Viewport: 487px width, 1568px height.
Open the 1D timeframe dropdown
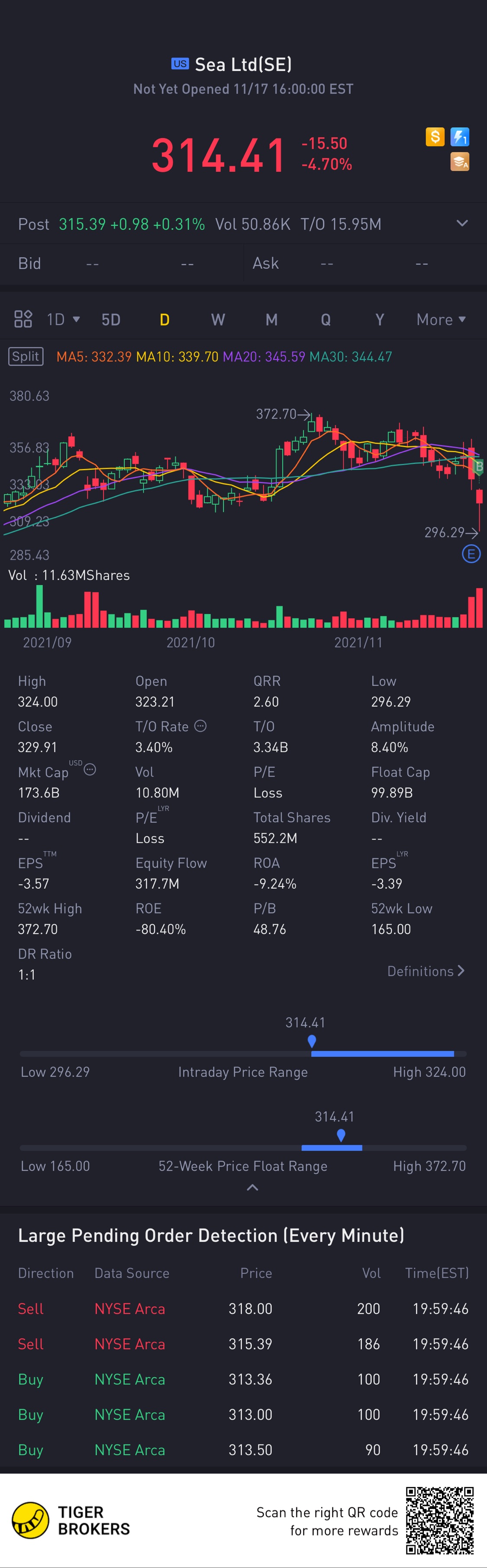pos(63,319)
